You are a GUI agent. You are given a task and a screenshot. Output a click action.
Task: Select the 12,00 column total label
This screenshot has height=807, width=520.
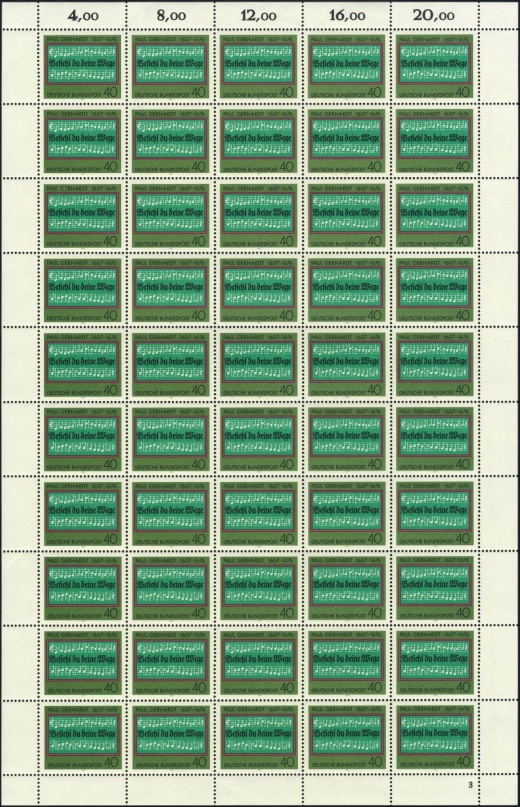click(x=259, y=15)
